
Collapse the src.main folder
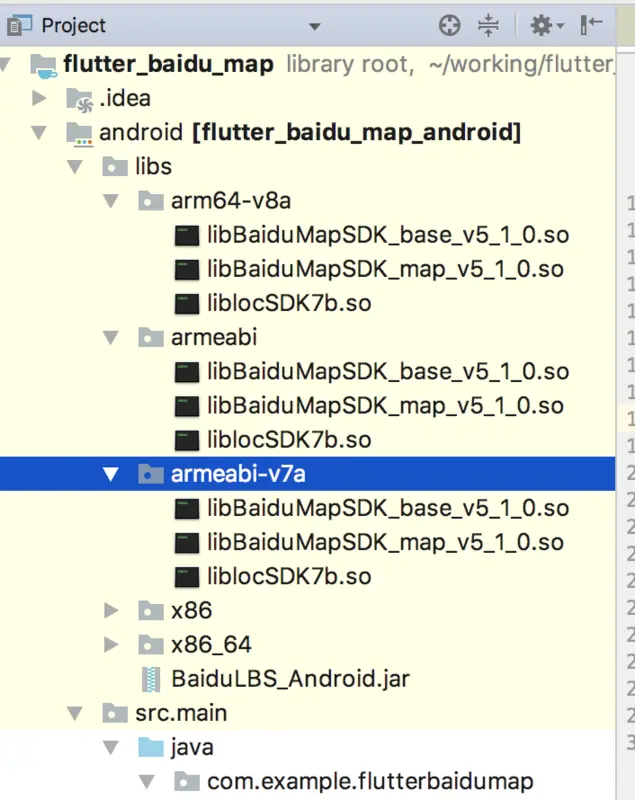pyautogui.click(x=75, y=713)
